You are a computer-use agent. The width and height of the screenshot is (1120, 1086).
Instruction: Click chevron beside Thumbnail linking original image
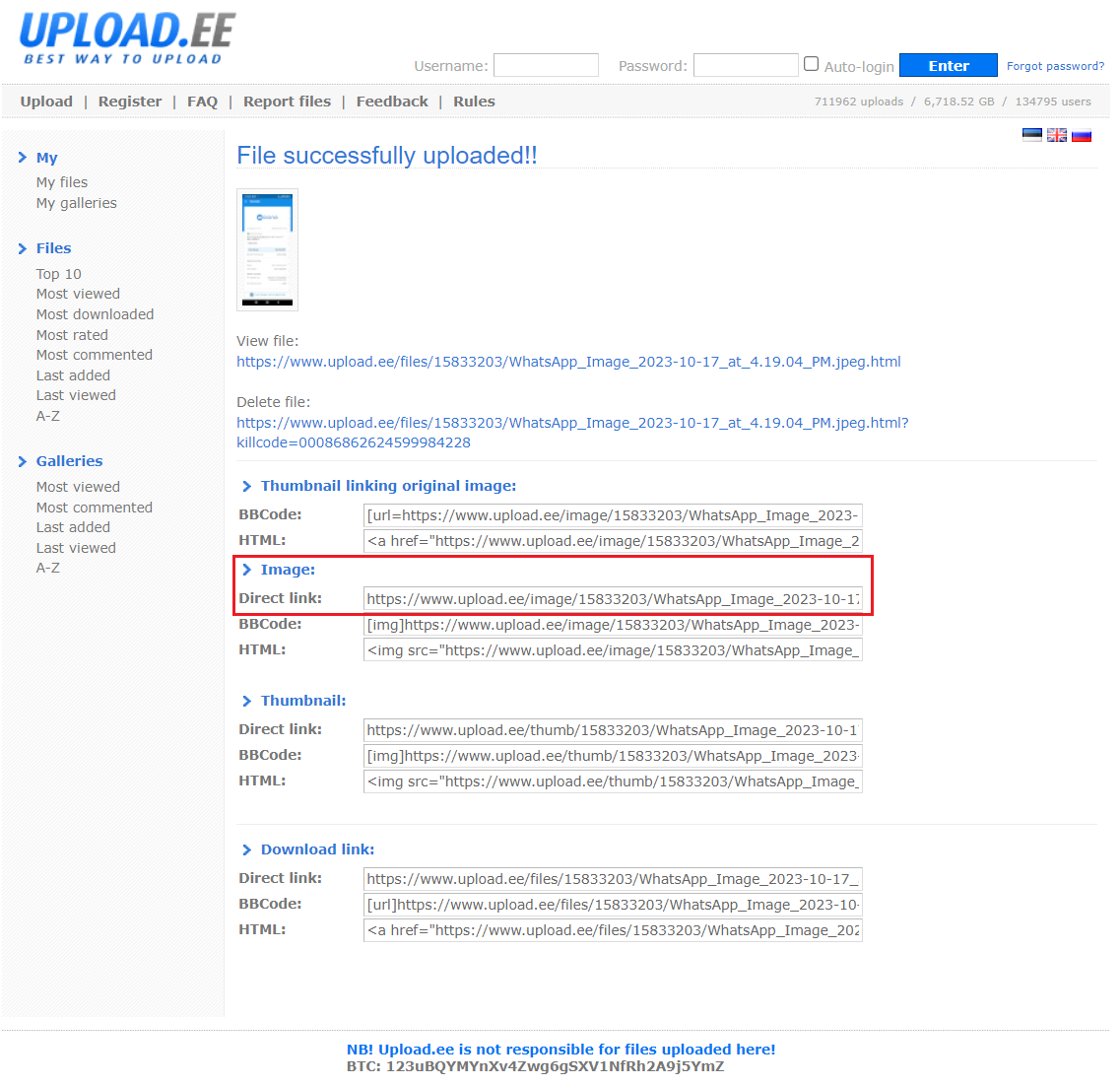(x=246, y=486)
